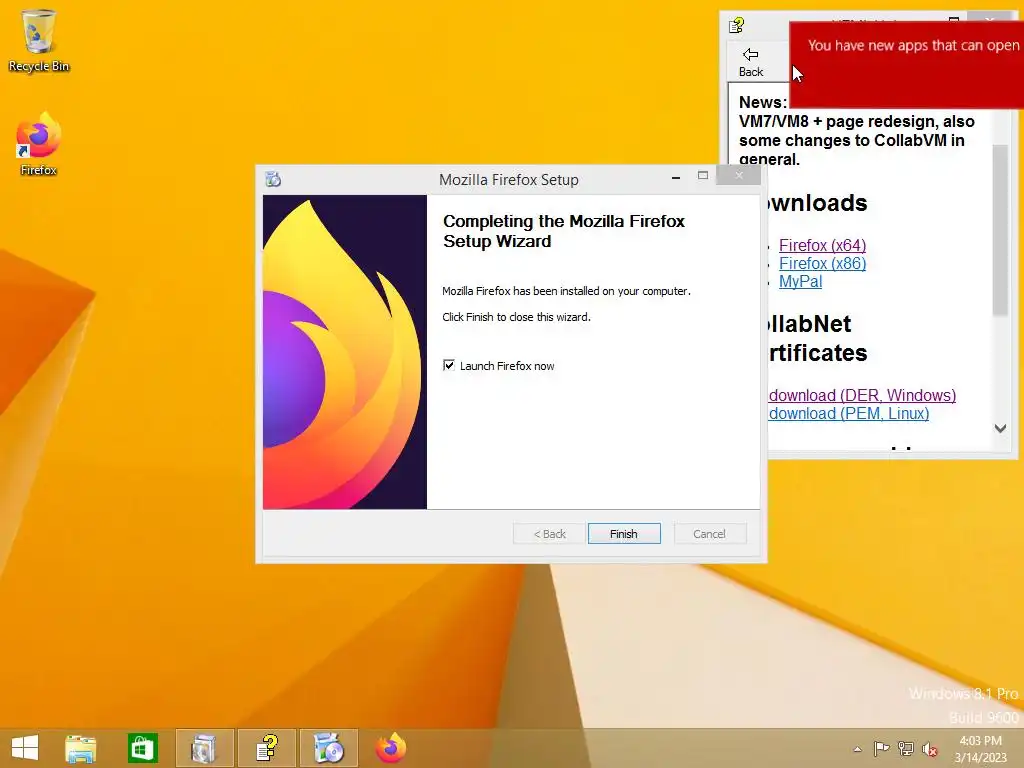This screenshot has width=1024, height=768.
Task: Switch to the HTML help taskbar item
Action: [x=266, y=748]
